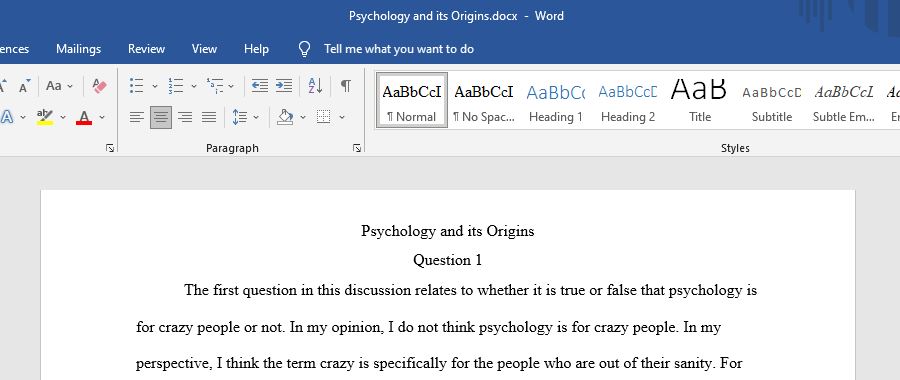
Task: Click the Decrease Indent icon
Action: point(260,86)
